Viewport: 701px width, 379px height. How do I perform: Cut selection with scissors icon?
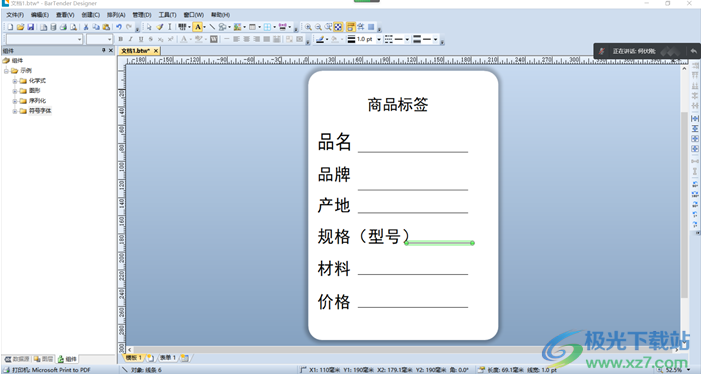coord(86,27)
